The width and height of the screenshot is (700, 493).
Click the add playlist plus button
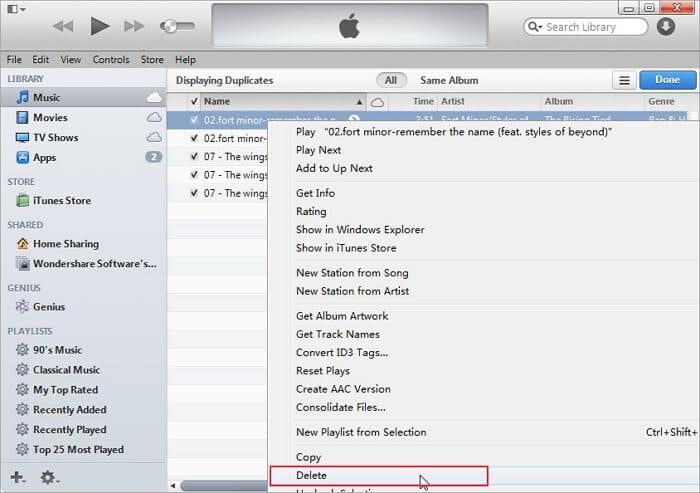pos(17,477)
